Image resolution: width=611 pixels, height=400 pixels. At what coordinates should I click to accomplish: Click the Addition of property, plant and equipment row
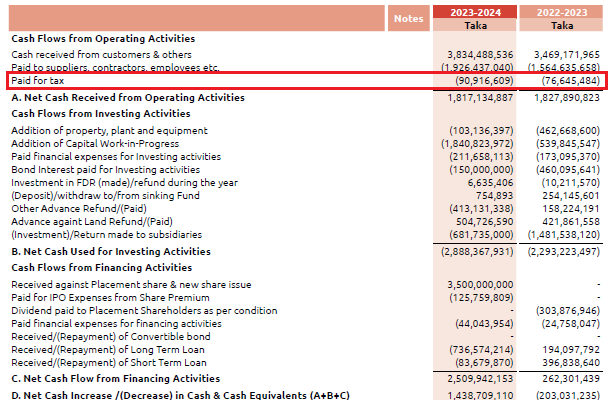pyautogui.click(x=109, y=131)
